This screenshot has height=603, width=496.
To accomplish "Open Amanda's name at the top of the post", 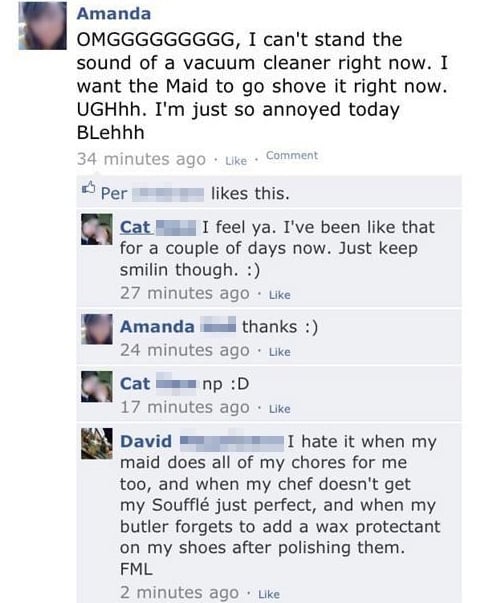I will pos(114,14).
